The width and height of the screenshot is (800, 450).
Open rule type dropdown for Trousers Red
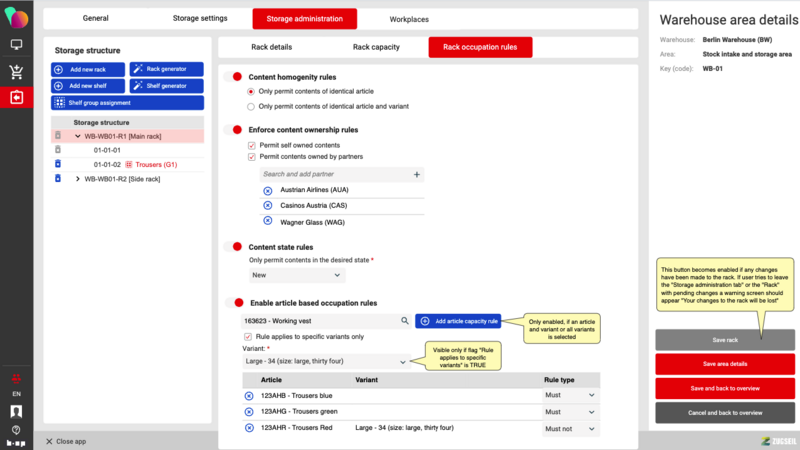[570, 428]
